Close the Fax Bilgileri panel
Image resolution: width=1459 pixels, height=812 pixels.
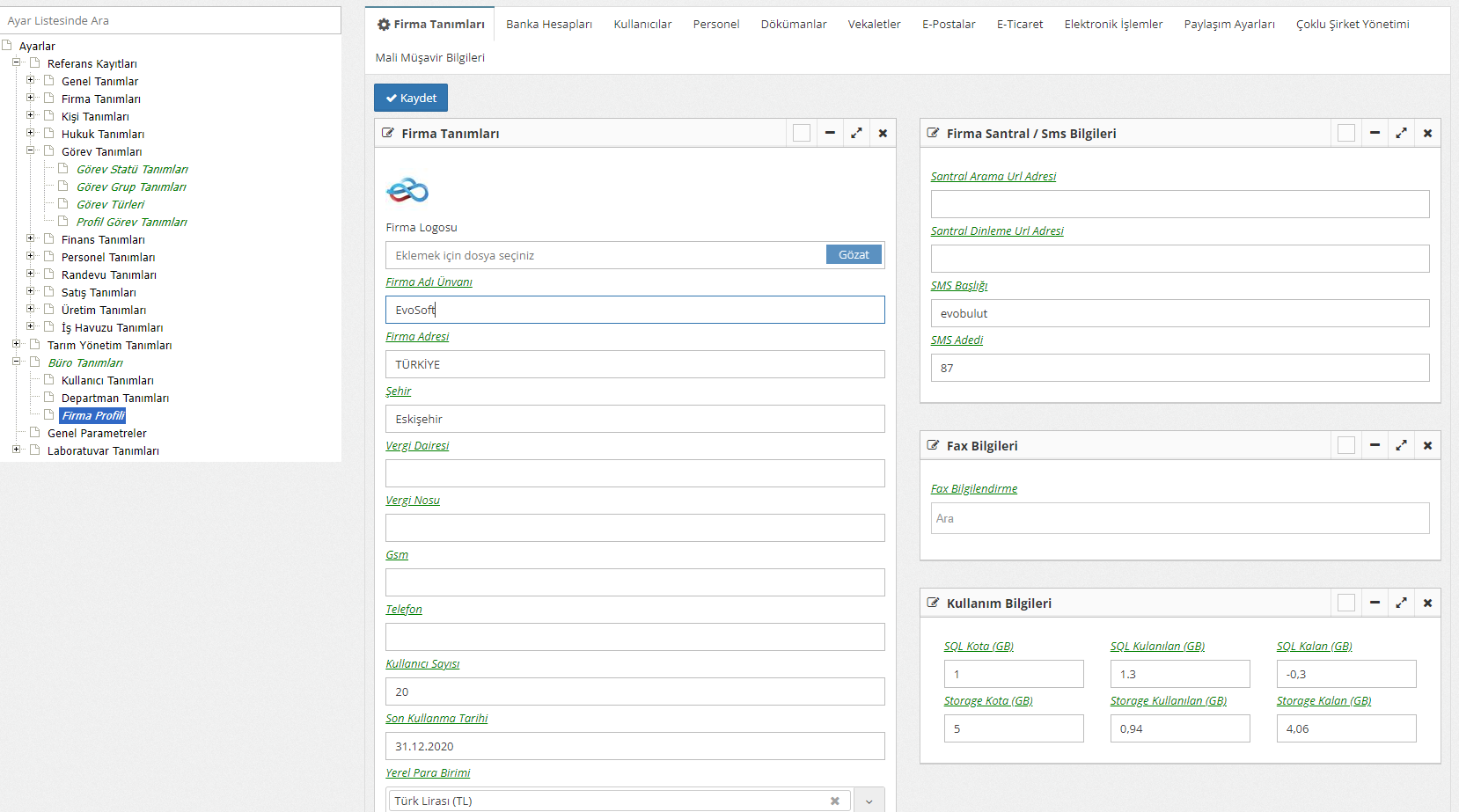pyautogui.click(x=1427, y=445)
